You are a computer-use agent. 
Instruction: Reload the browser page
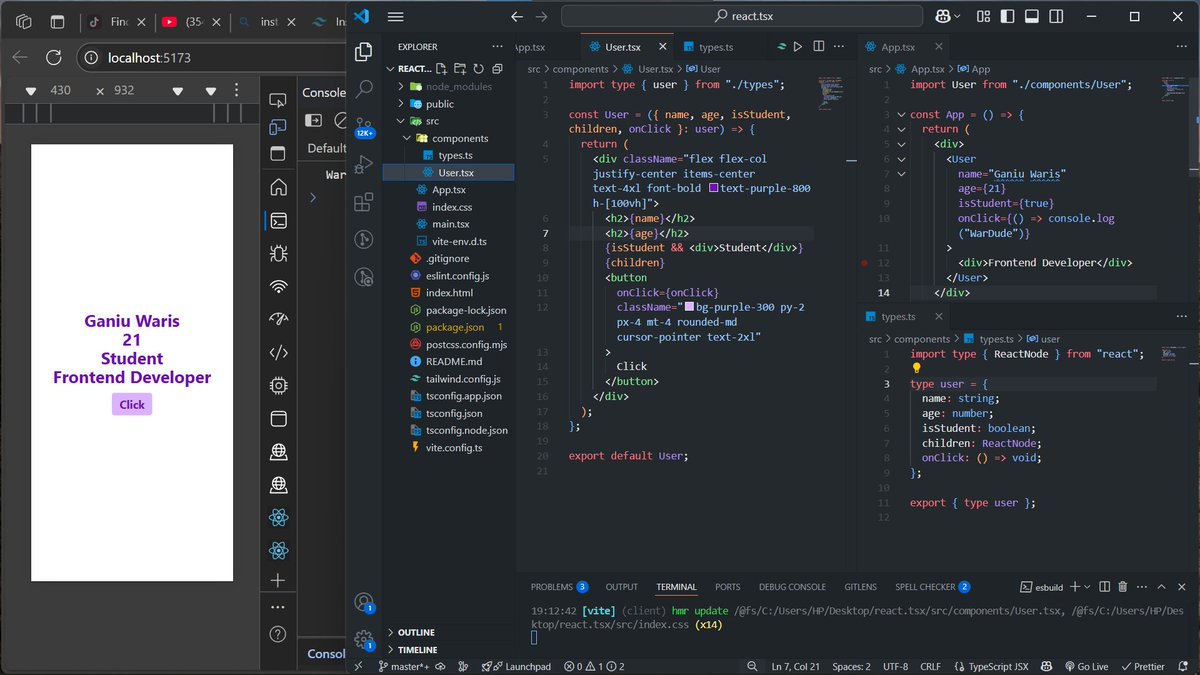pos(54,58)
